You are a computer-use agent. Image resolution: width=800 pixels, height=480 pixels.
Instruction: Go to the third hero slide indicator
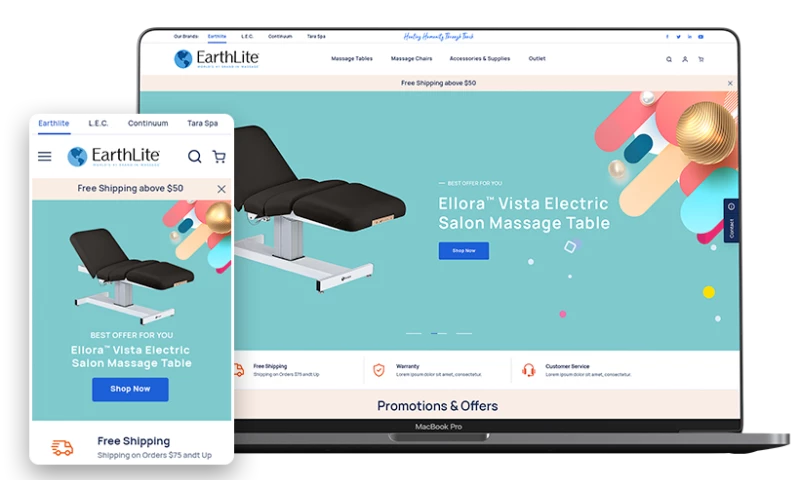click(464, 333)
